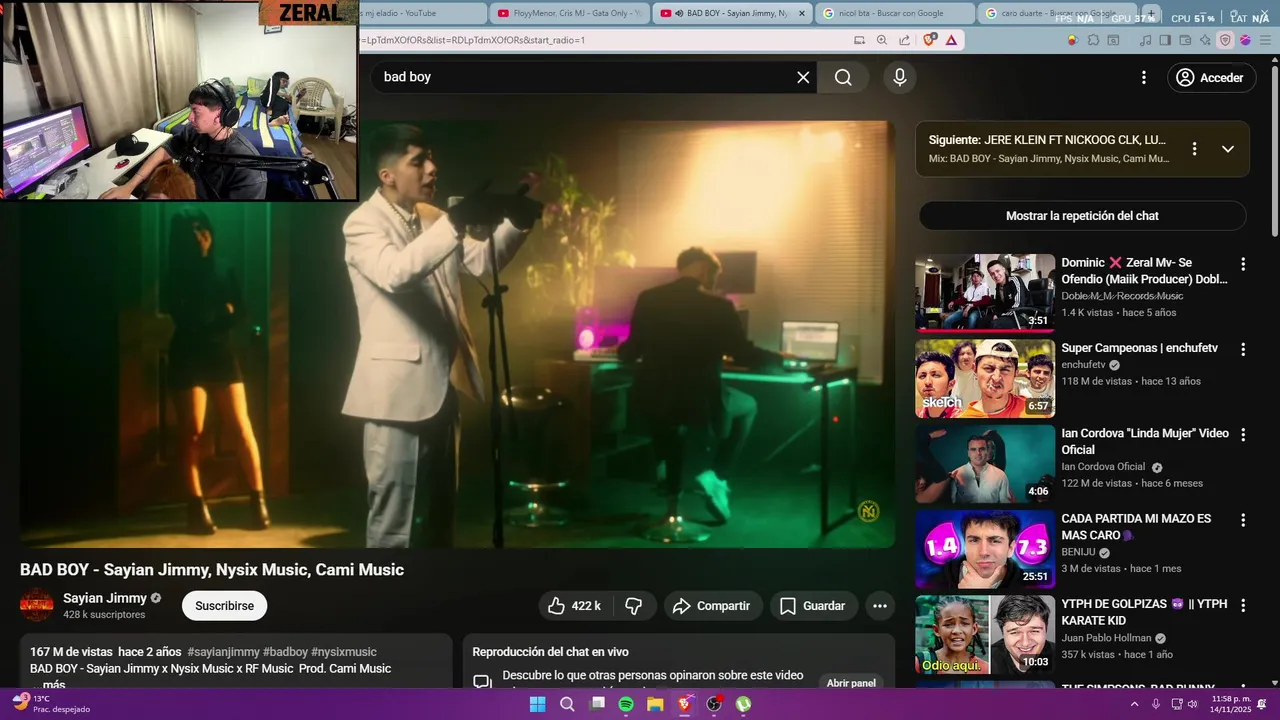1280x720 pixels.
Task: Click #nysixmusic hashtag
Action: 344,652
